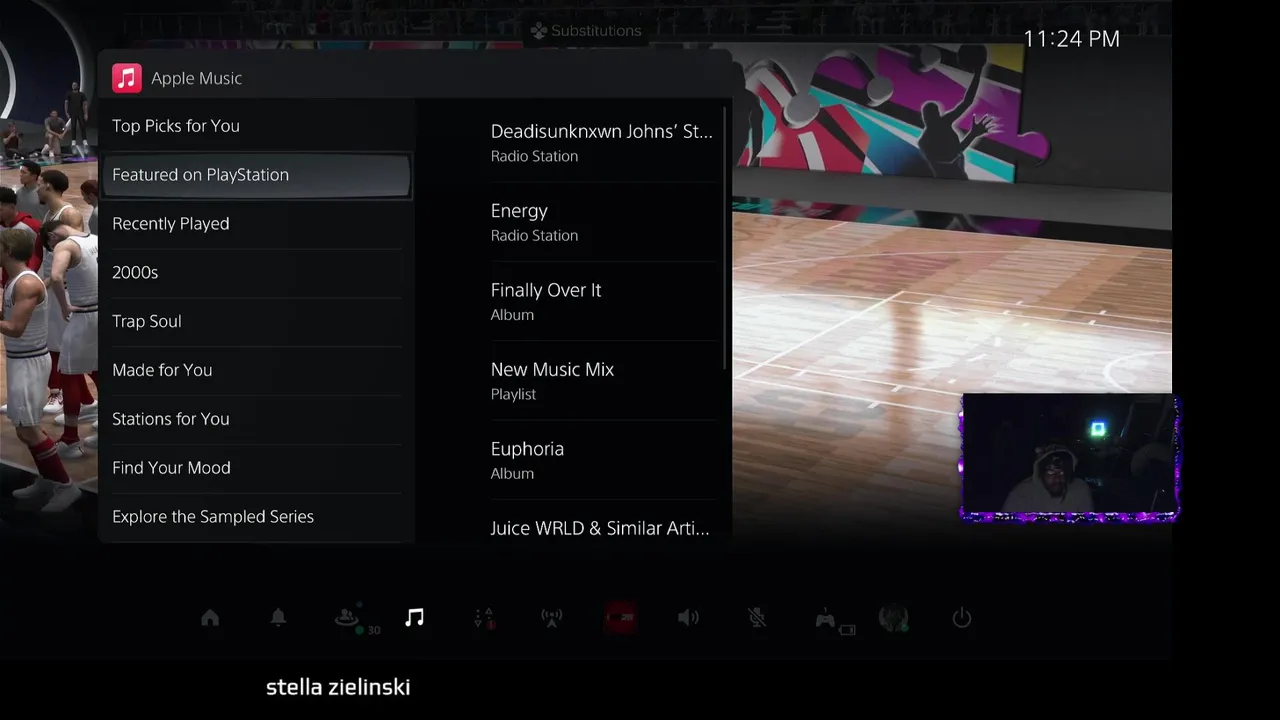Click the 11:24 PM clock
Image resolution: width=1280 pixels, height=720 pixels.
(1071, 39)
